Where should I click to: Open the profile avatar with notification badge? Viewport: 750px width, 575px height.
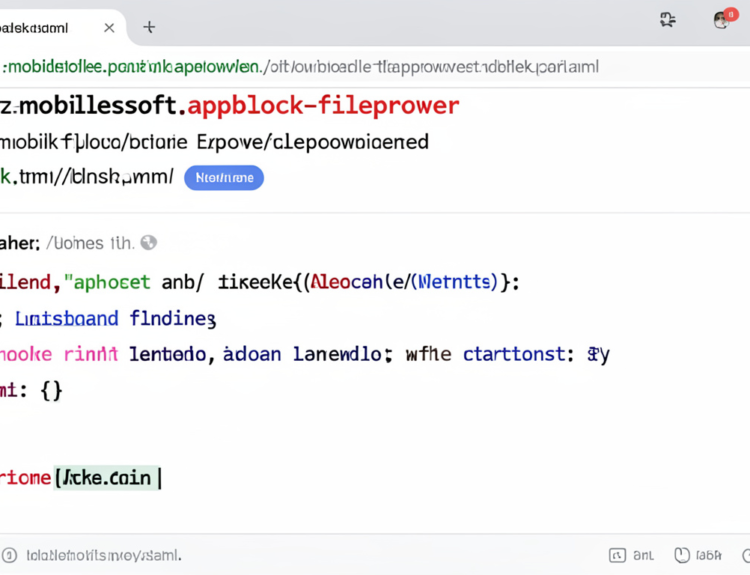tap(725, 19)
